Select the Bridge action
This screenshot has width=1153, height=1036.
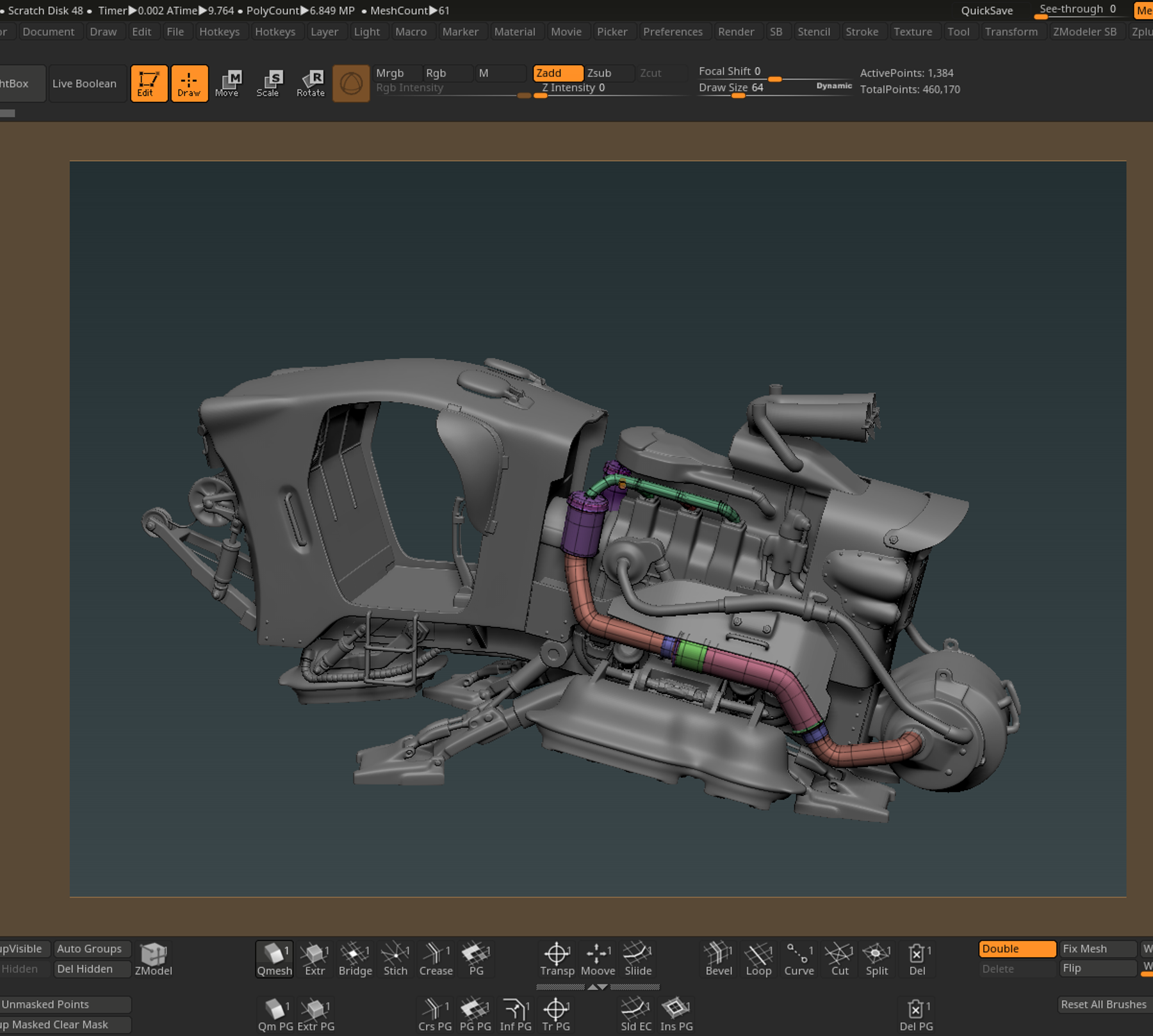pyautogui.click(x=355, y=959)
